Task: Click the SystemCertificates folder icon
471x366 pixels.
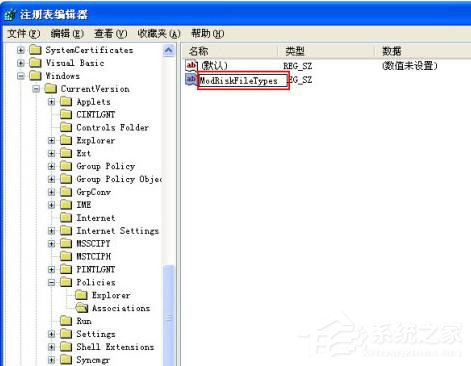Action: (35, 50)
